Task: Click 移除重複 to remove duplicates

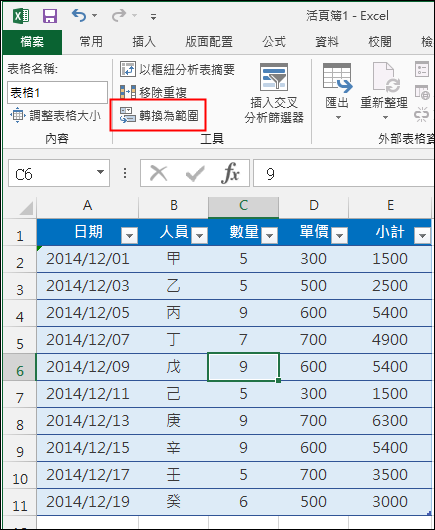Action: pos(153,92)
